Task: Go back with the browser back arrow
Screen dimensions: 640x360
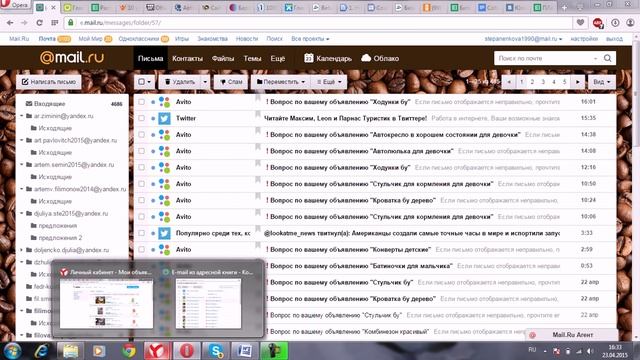Action: pos(10,23)
